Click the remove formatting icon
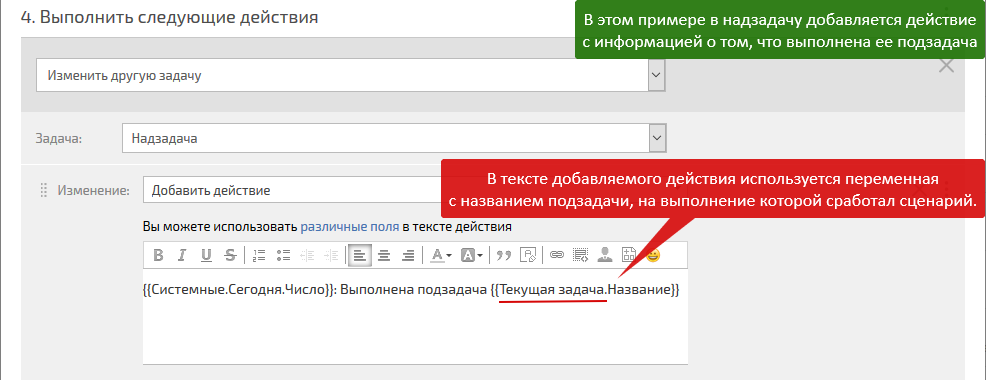Viewport: 986px width, 380px height. (x=527, y=255)
